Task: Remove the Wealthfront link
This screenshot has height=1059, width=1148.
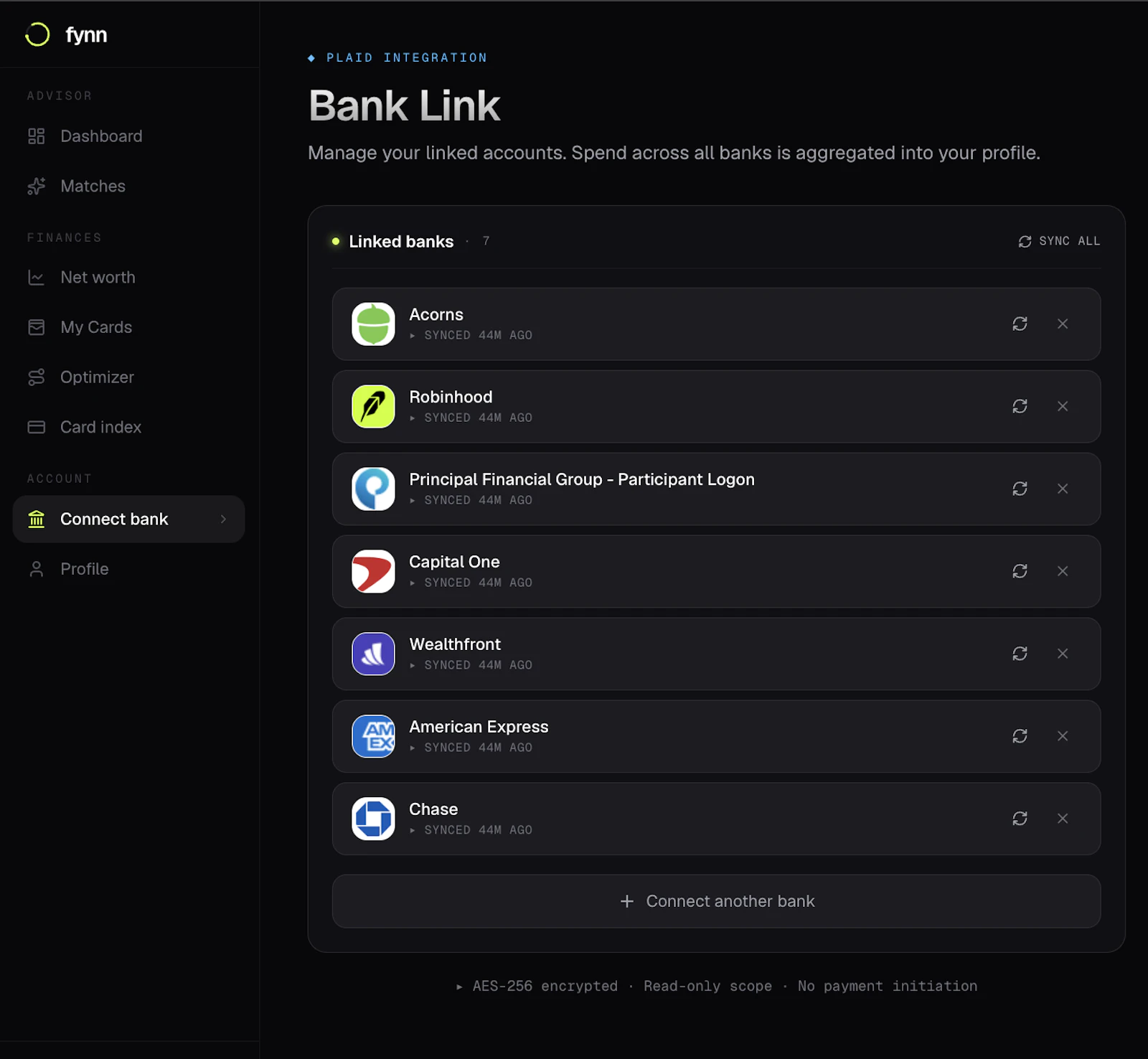Action: (1063, 654)
